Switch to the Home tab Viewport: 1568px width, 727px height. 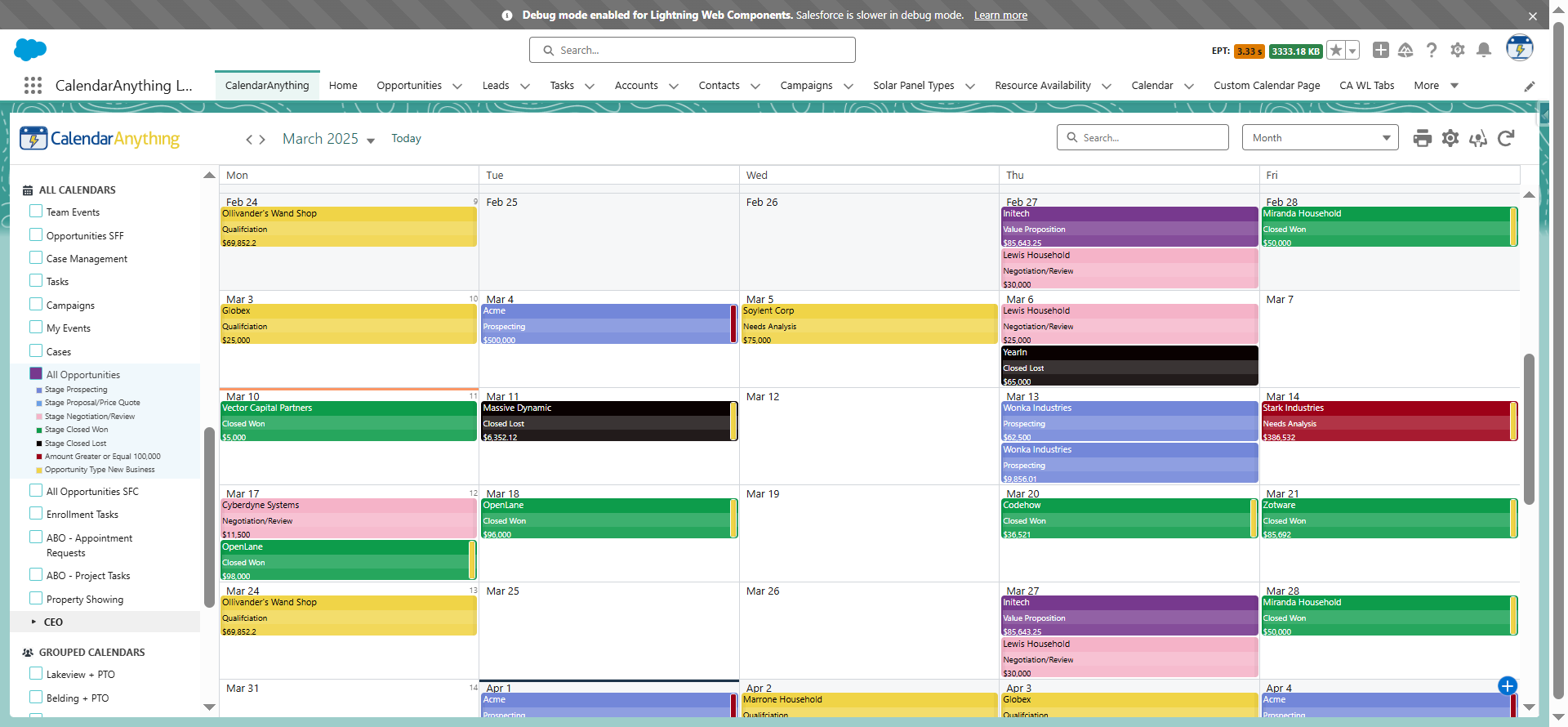pyautogui.click(x=343, y=86)
